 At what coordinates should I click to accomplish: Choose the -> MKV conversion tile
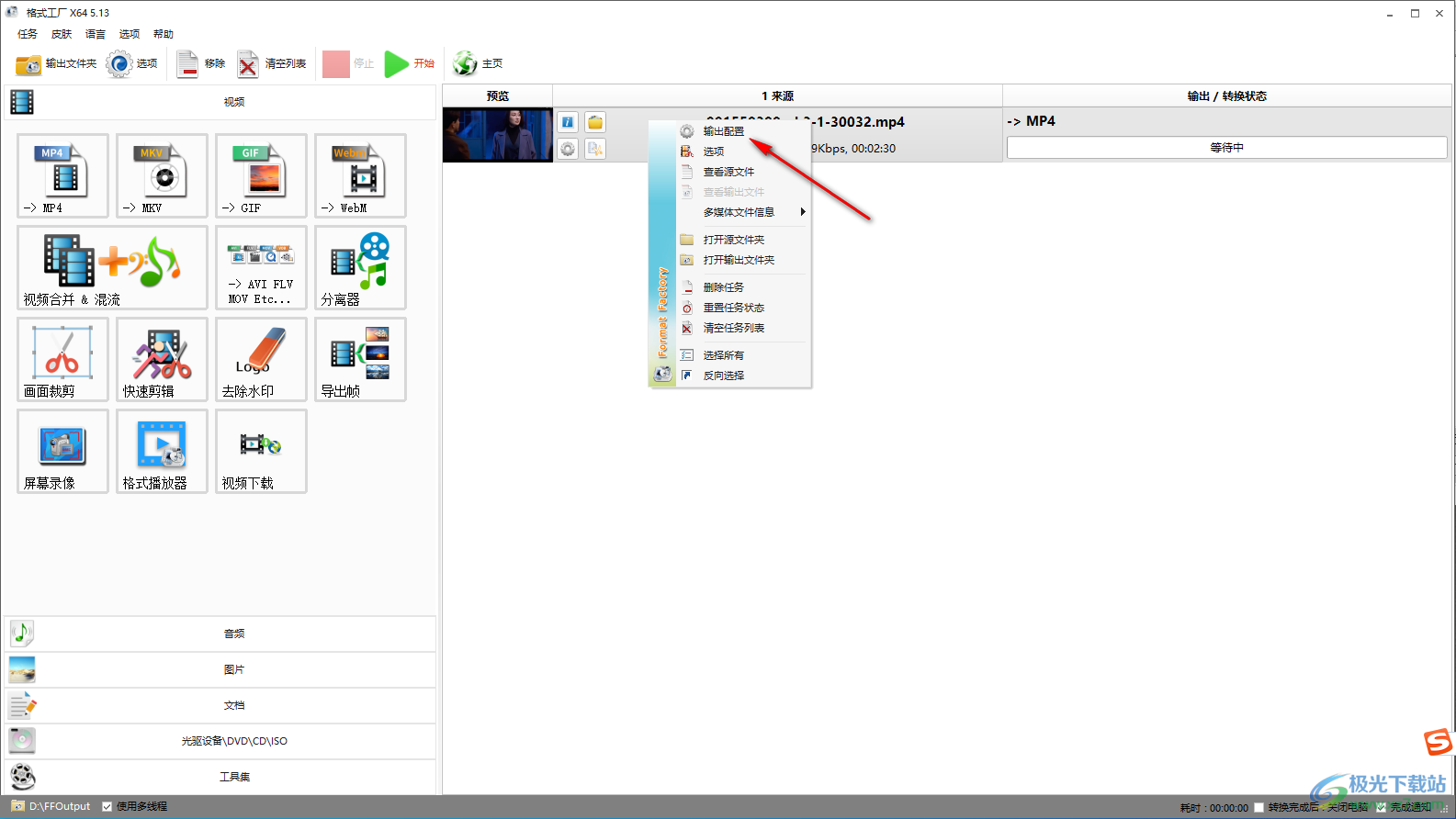(162, 175)
